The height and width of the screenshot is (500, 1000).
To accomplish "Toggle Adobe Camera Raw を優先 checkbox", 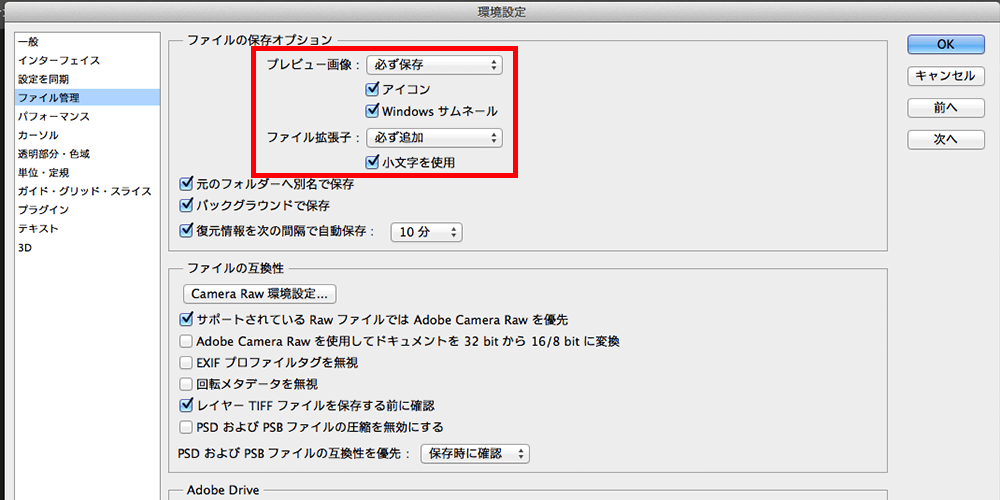I will tap(186, 318).
